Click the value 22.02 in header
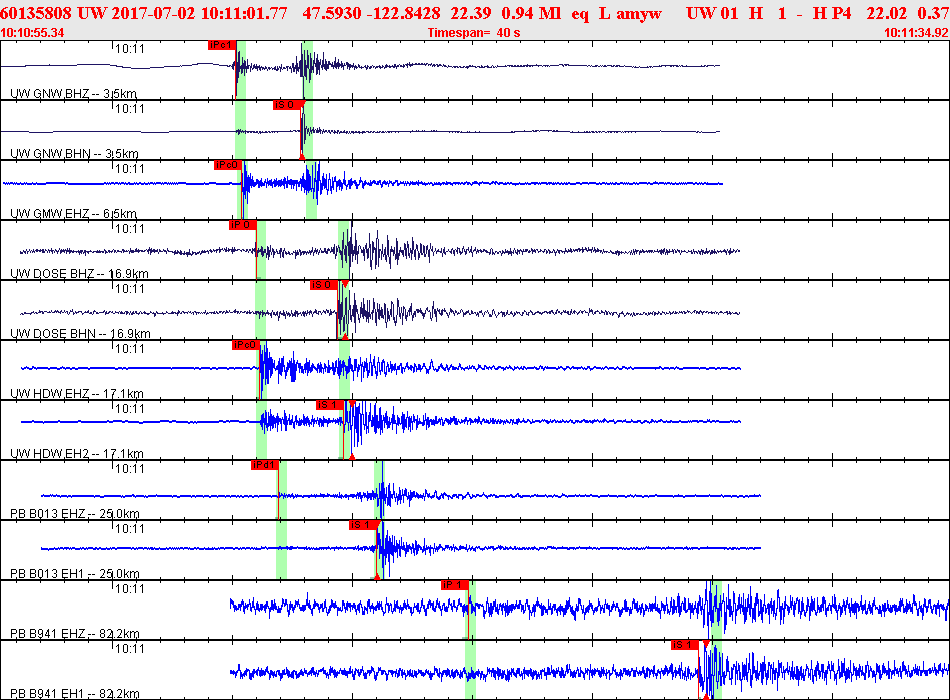 886,13
